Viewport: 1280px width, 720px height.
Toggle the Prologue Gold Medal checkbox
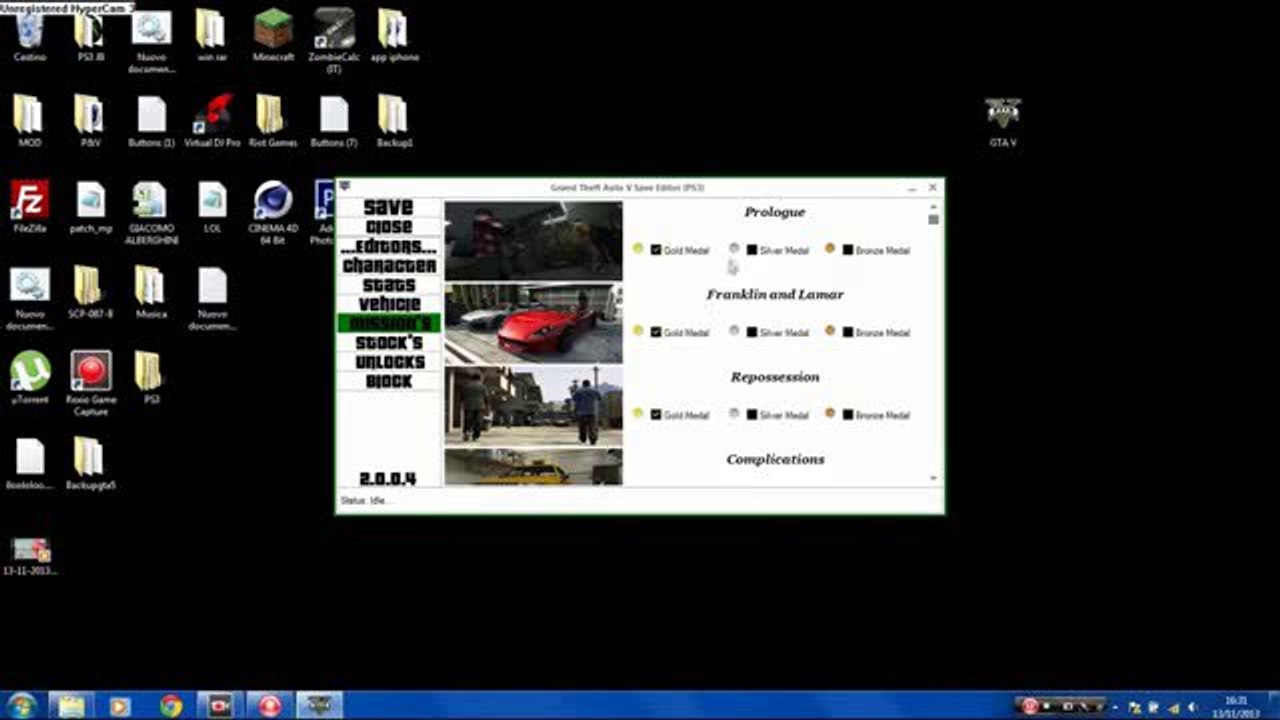point(656,250)
